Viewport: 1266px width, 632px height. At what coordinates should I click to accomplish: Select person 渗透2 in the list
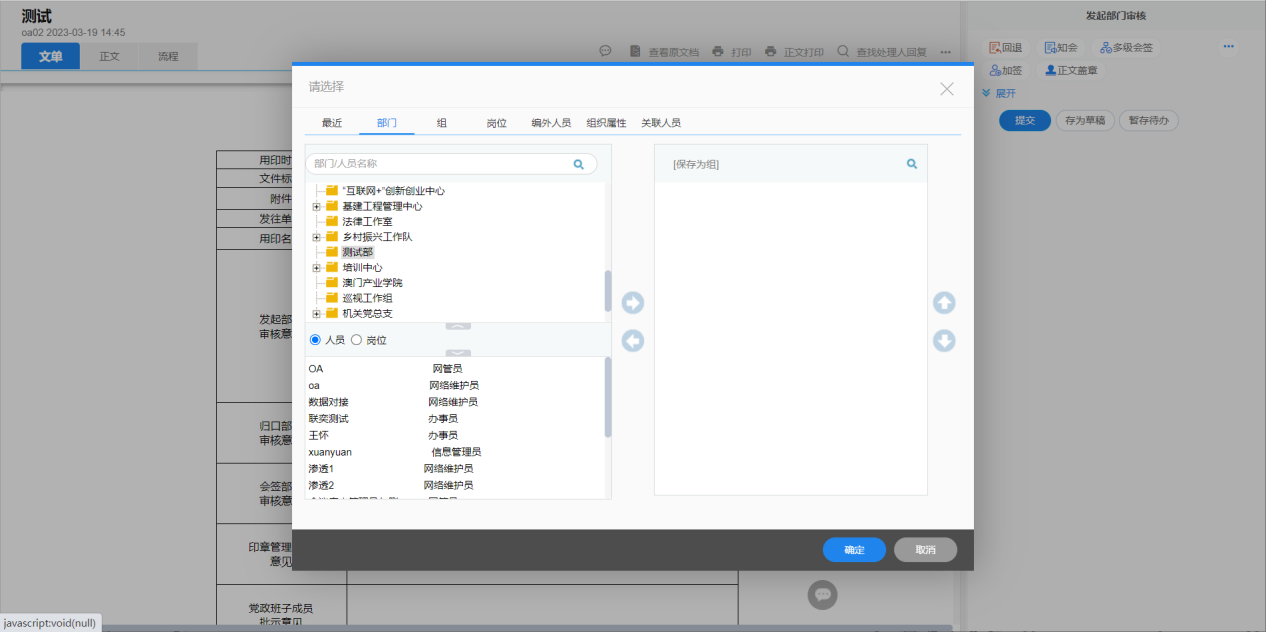321,485
